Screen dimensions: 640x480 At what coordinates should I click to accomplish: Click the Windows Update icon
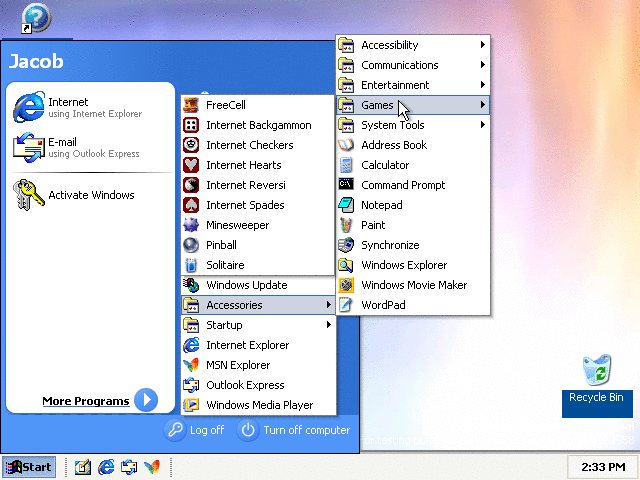point(191,285)
